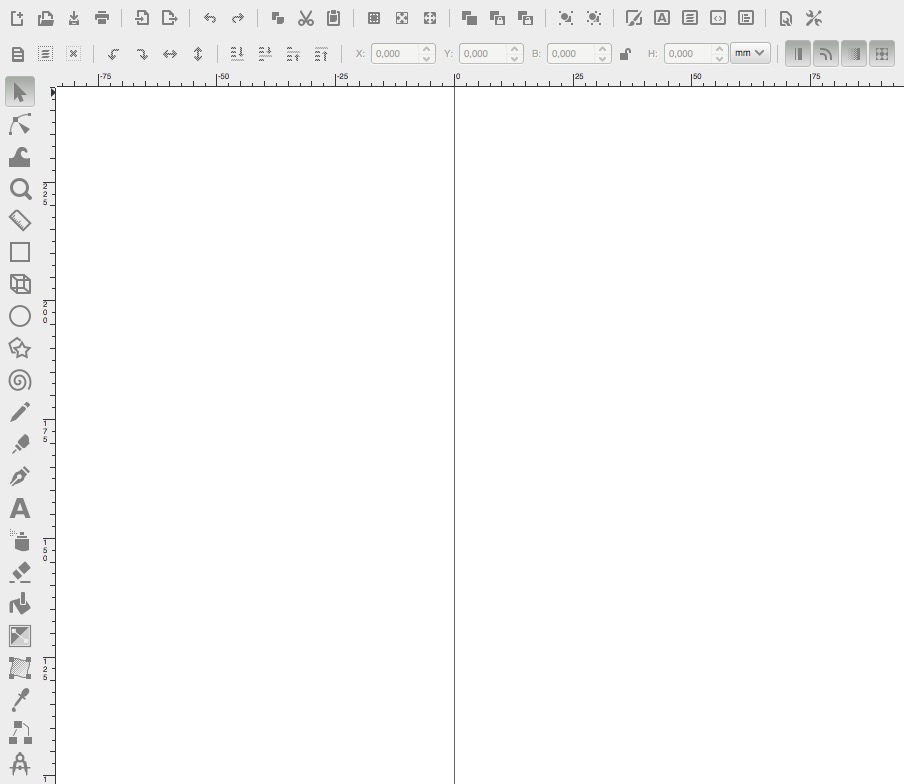Click the Undo arrow button
Image resolution: width=904 pixels, height=784 pixels.
pyautogui.click(x=210, y=18)
